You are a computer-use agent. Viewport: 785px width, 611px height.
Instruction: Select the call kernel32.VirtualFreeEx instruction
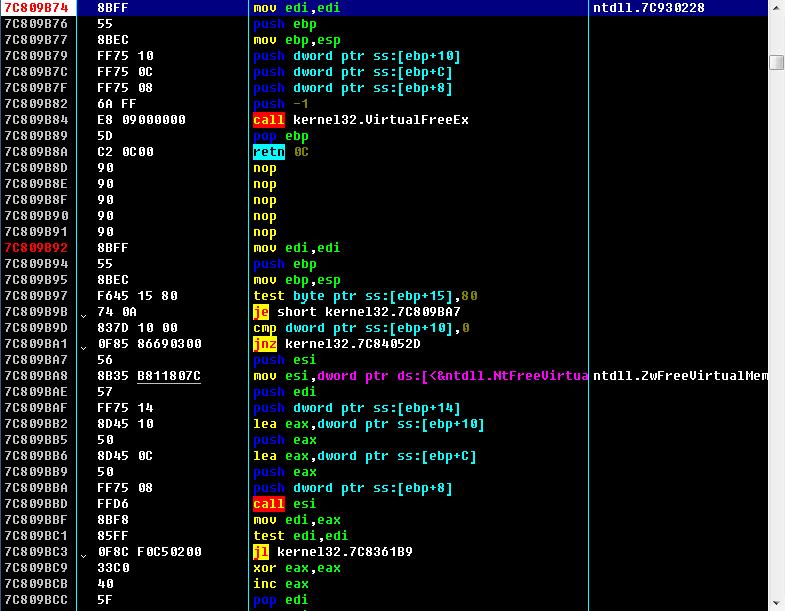tap(360, 120)
